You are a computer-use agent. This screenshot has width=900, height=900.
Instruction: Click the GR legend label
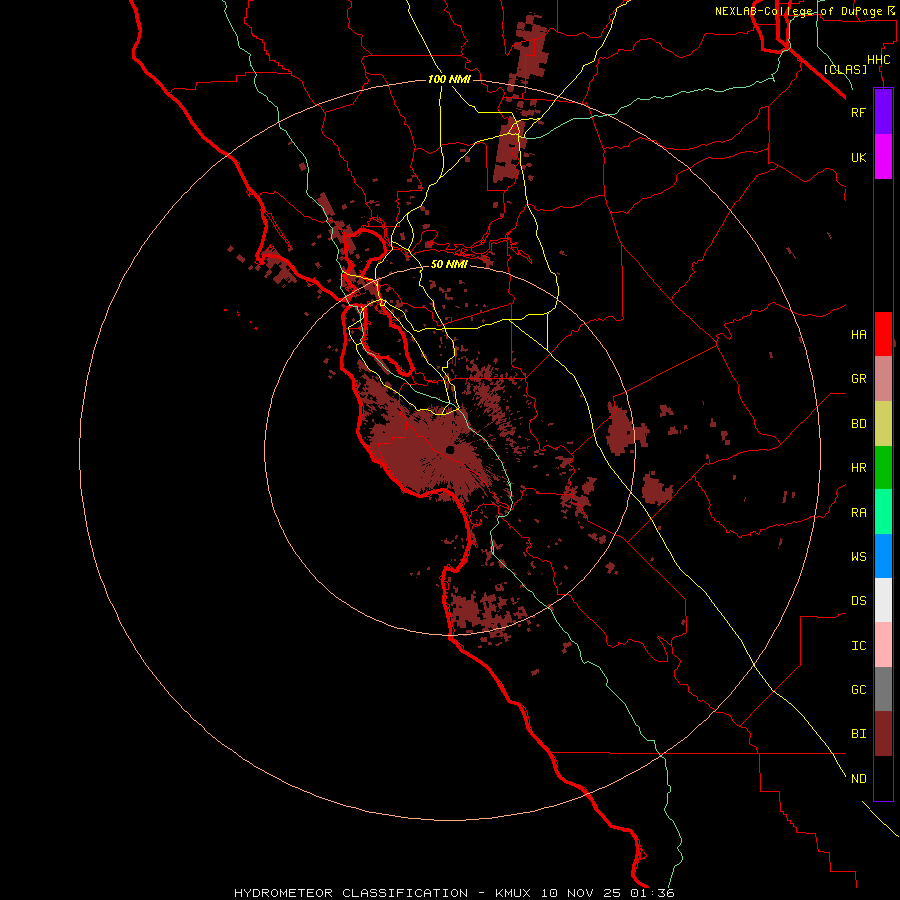858,379
